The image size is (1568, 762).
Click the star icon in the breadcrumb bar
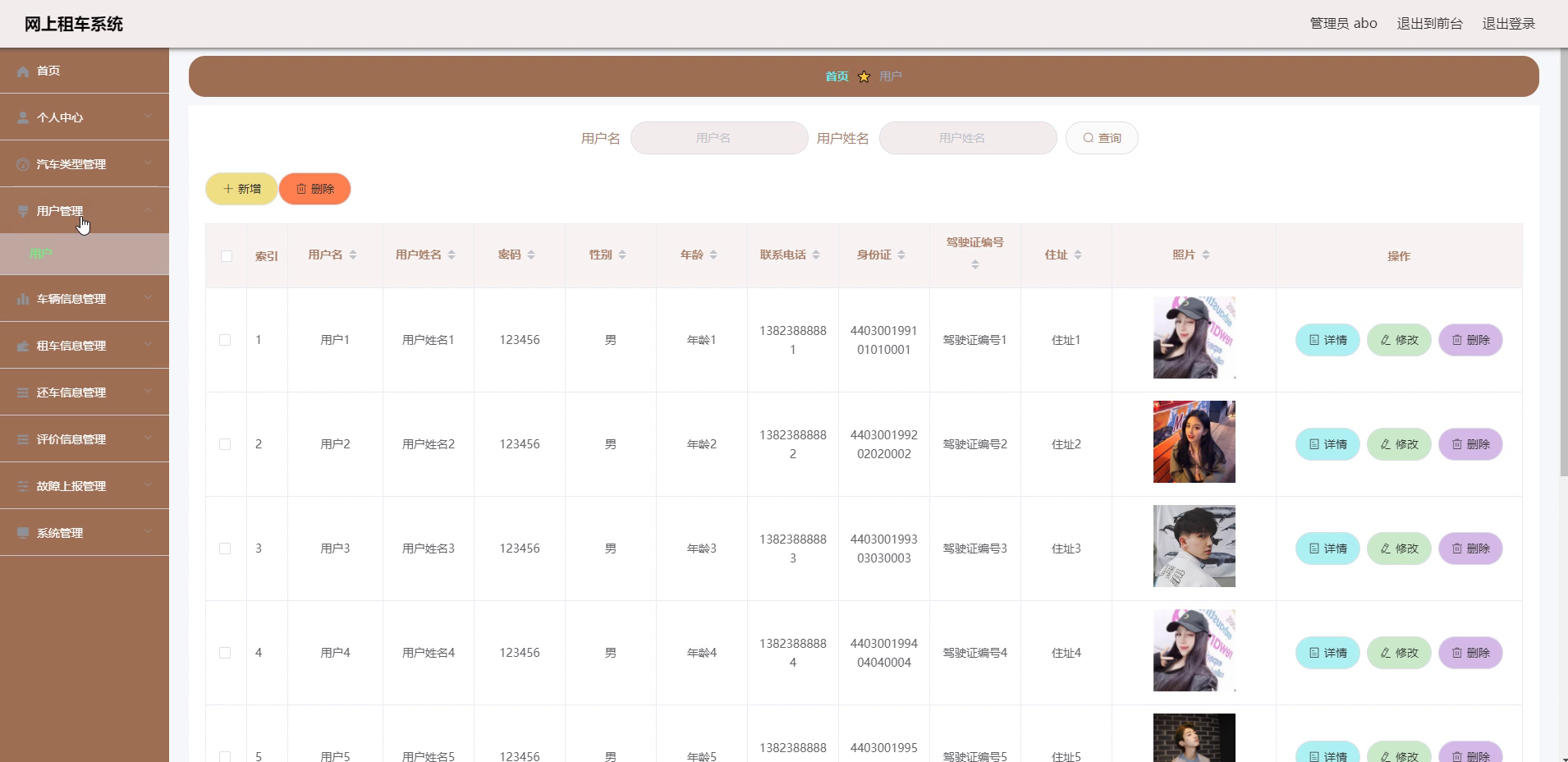864,76
